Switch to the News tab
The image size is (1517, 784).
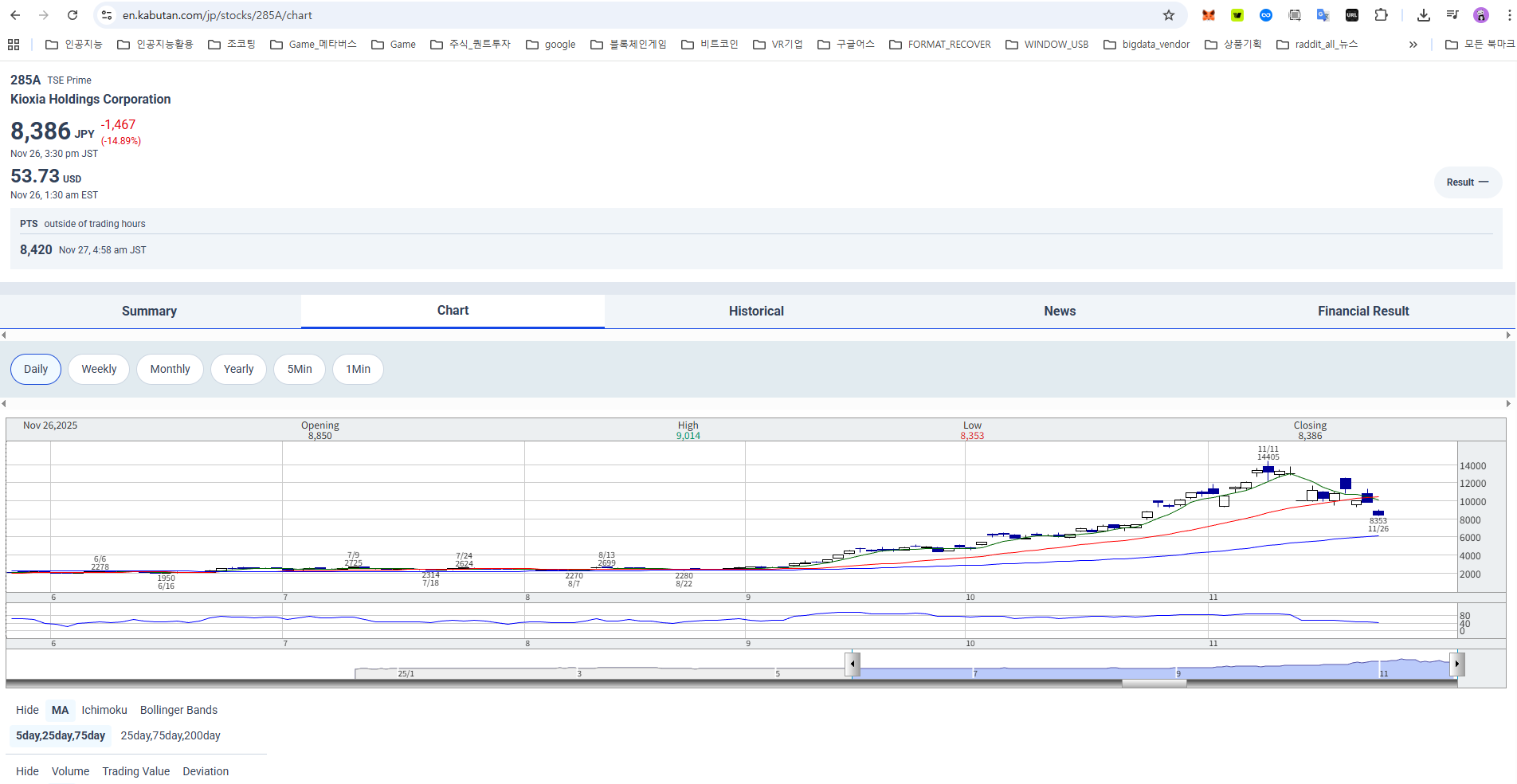pos(1060,312)
